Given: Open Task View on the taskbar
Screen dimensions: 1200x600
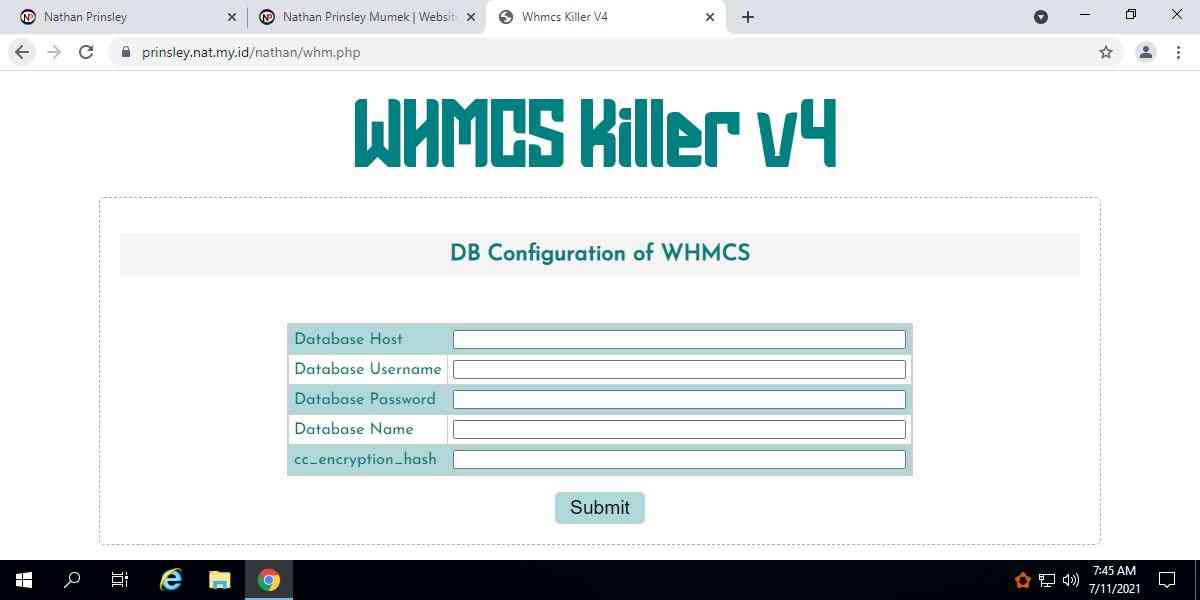Looking at the screenshot, I should click(x=120, y=580).
